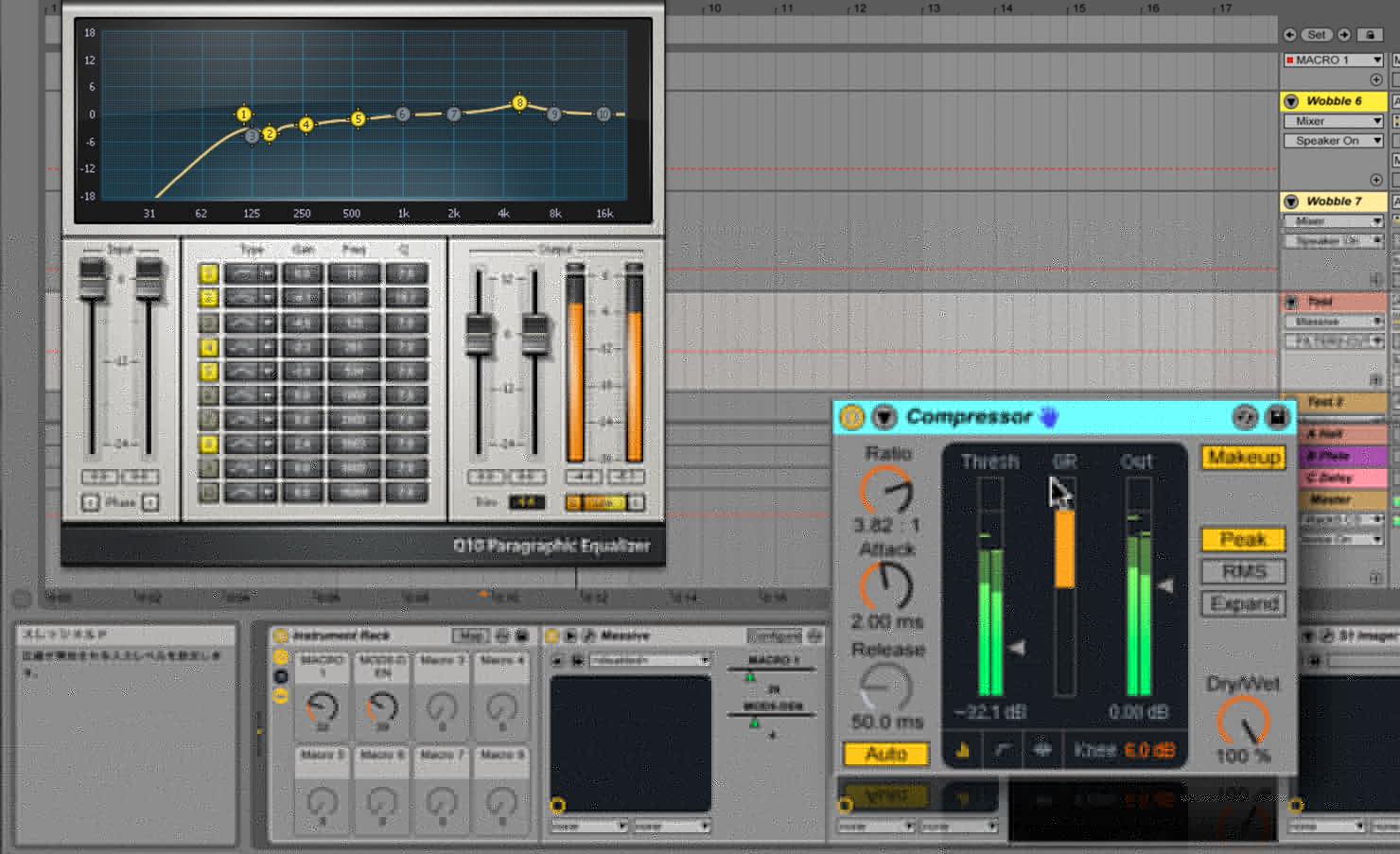1400x854 pixels.
Task: Click the Set locator button
Action: click(1317, 35)
